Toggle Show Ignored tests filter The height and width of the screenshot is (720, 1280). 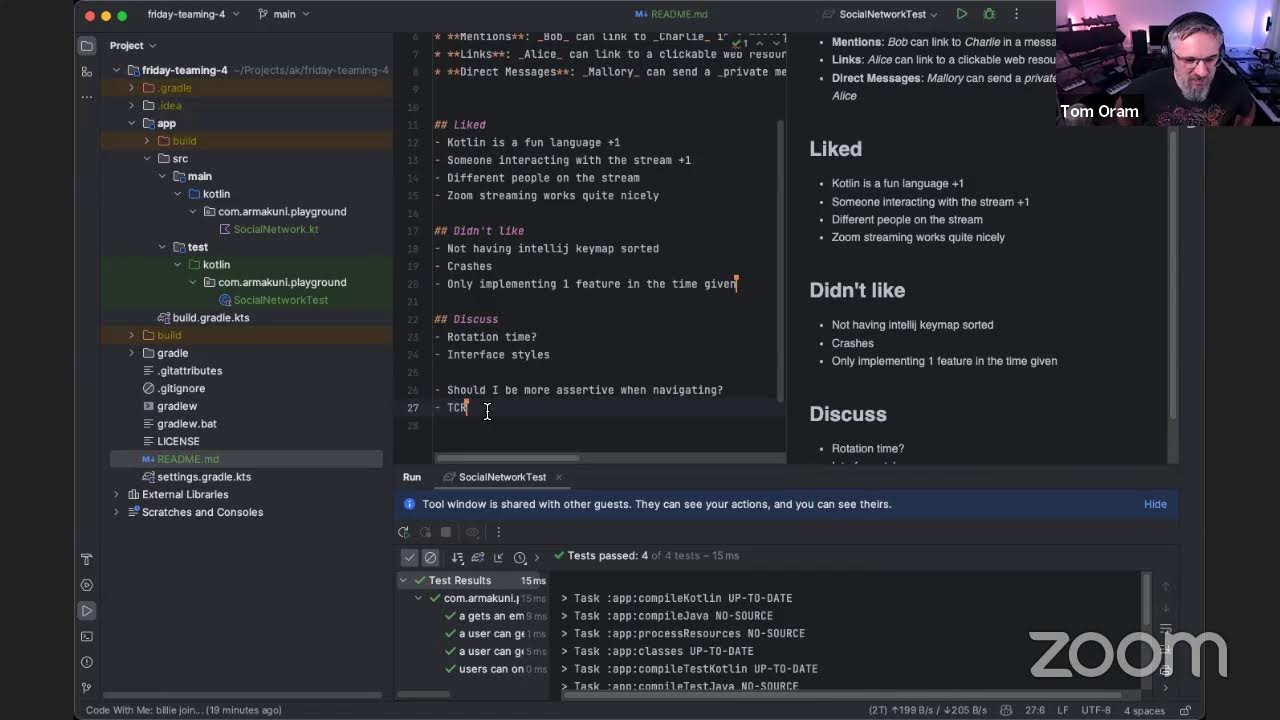[431, 557]
